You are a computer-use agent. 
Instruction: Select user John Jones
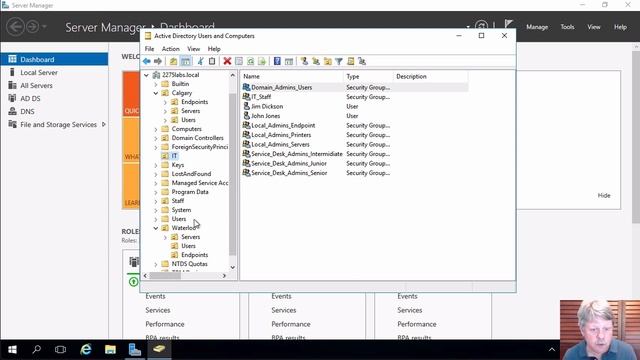point(265,116)
